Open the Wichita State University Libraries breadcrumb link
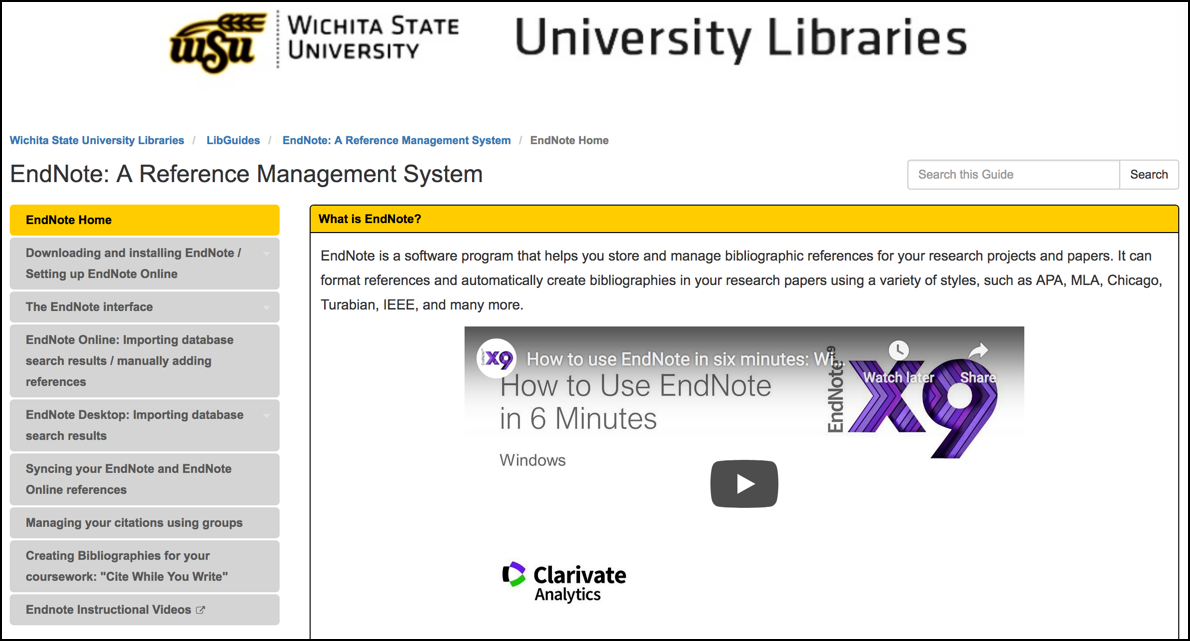This screenshot has height=641, width=1190. point(96,140)
